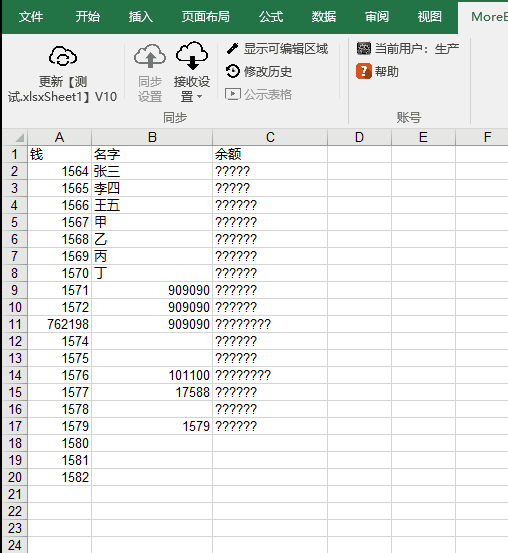Click cell containing 1567
The width and height of the screenshot is (508, 553).
pyautogui.click(x=60, y=222)
